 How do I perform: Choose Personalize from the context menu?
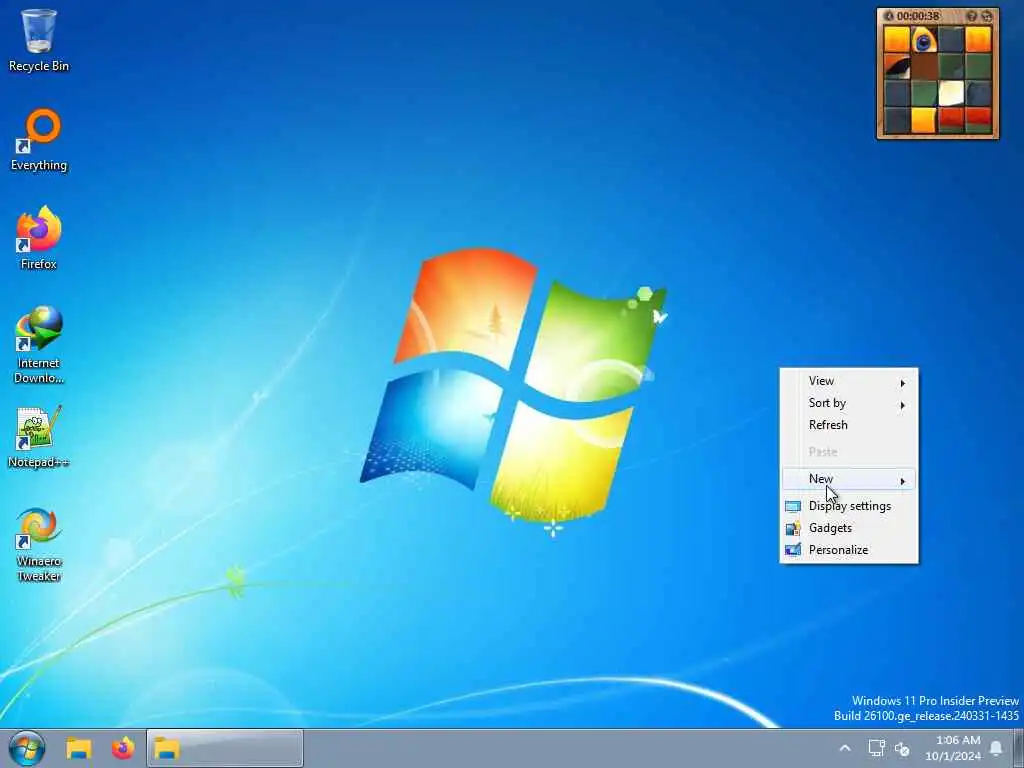pos(848,550)
